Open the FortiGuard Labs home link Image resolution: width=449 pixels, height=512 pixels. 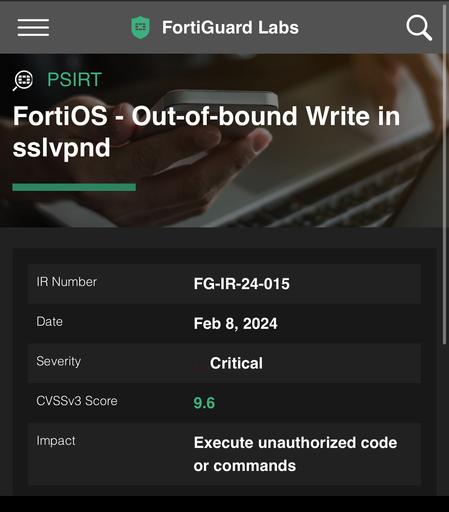(x=230, y=27)
